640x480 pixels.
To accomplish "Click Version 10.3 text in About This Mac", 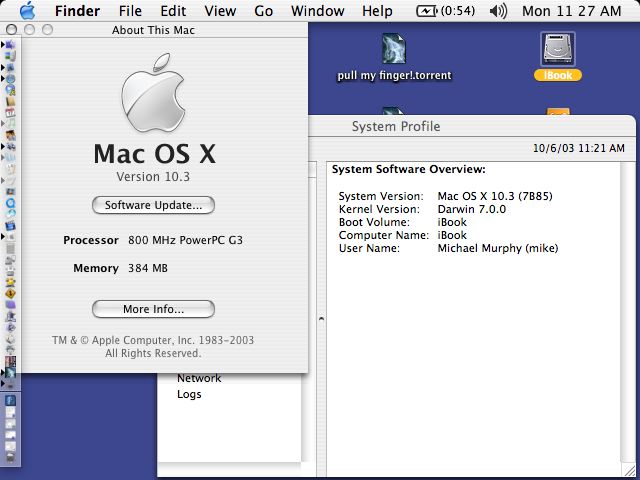I will coord(153,177).
